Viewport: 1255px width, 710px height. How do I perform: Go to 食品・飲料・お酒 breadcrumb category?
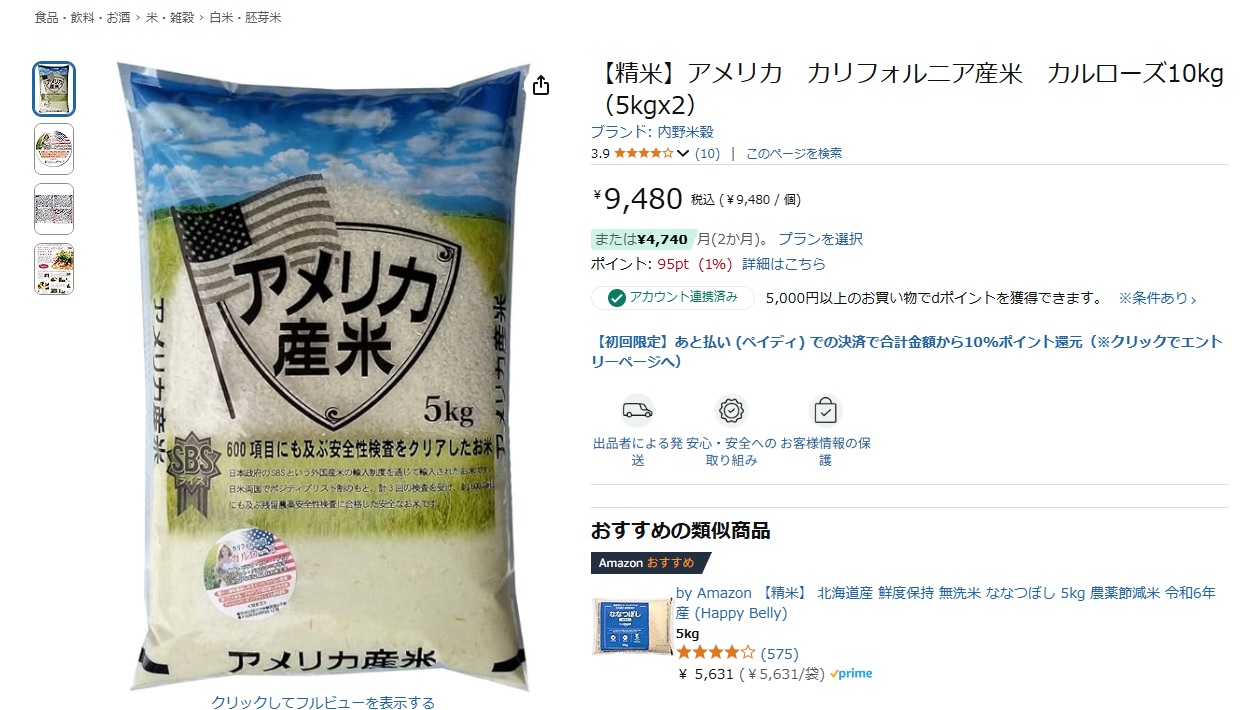(x=81, y=18)
